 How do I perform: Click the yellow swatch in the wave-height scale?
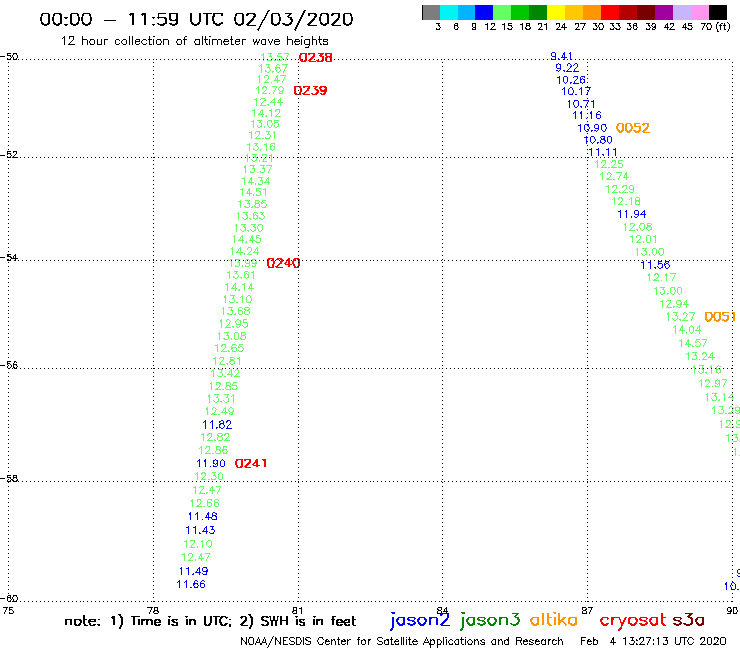pyautogui.click(x=556, y=12)
